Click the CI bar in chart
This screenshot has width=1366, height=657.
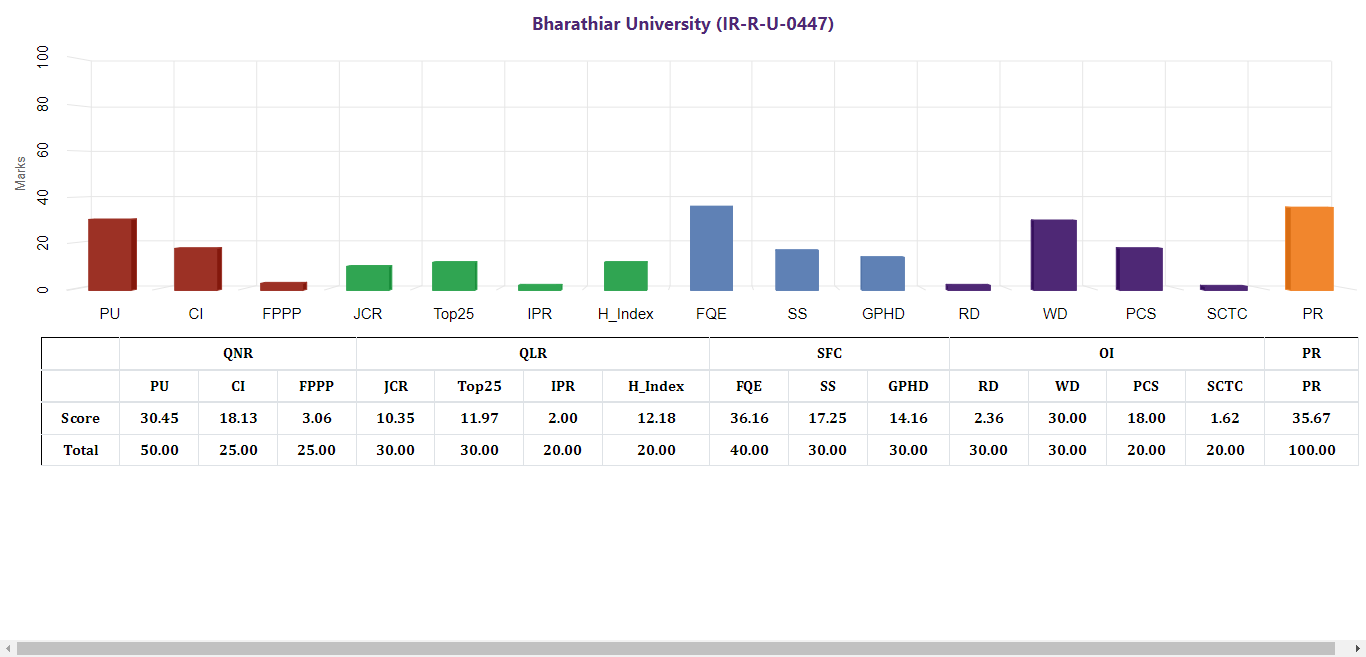(197, 269)
